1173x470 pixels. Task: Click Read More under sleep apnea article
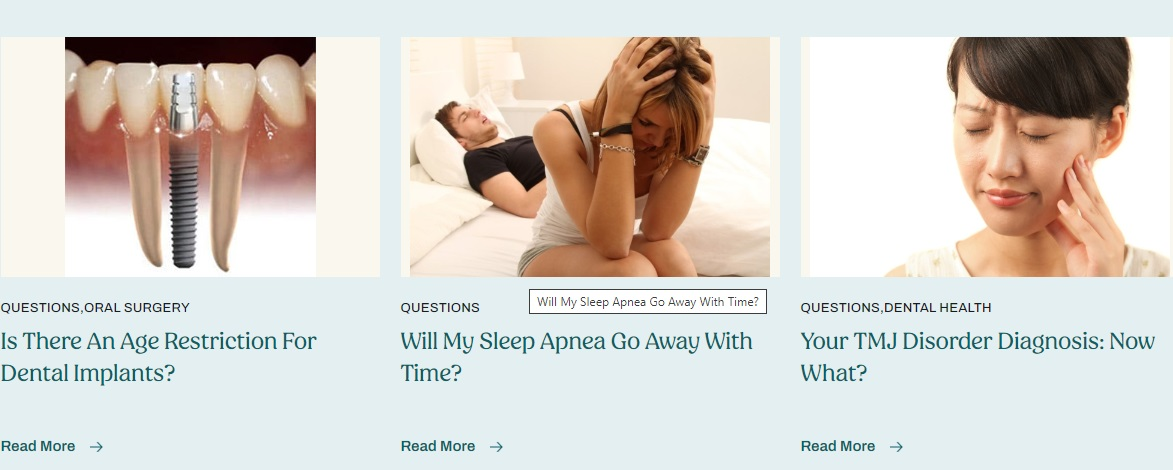(x=438, y=447)
